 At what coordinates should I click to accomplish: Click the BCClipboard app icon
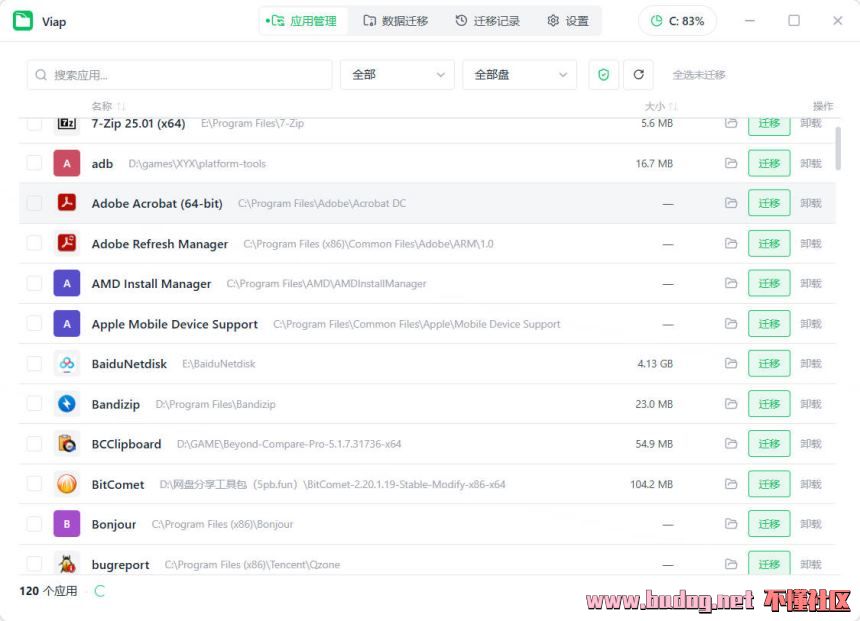click(x=67, y=443)
